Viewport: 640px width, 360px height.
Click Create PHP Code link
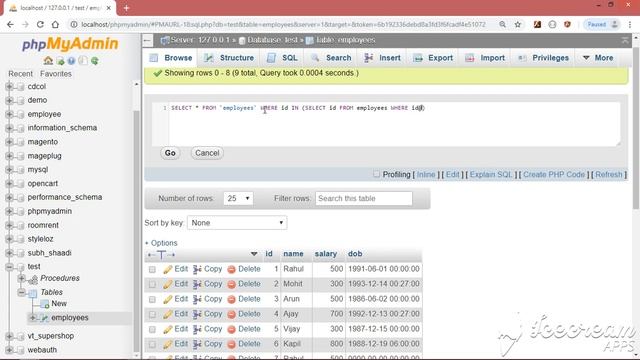(554, 174)
